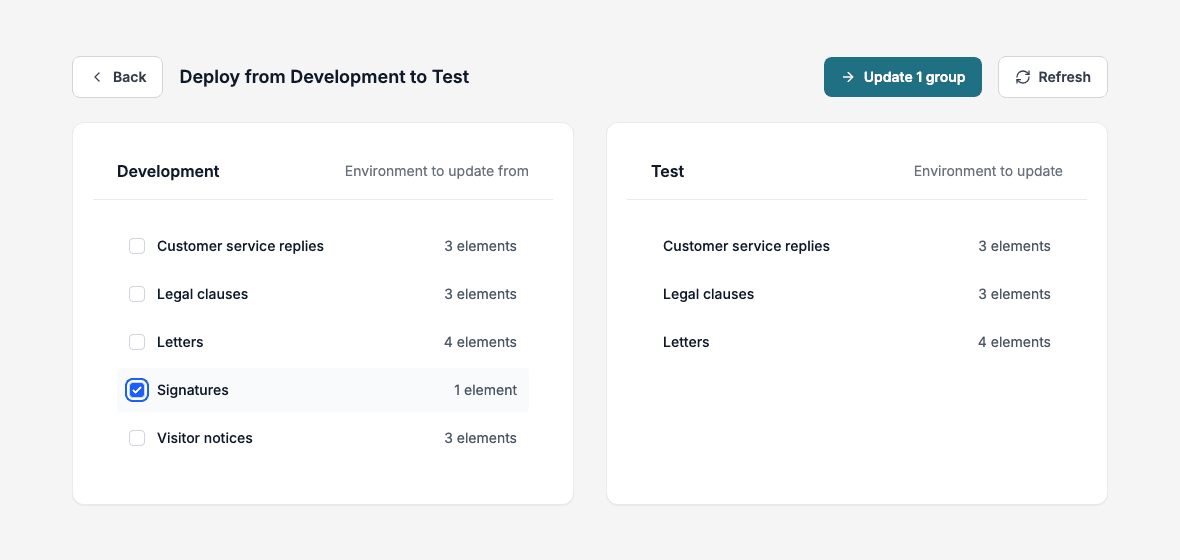Screen dimensions: 1180x560
Task: Click the Signatures label in Development
Action: (x=193, y=390)
